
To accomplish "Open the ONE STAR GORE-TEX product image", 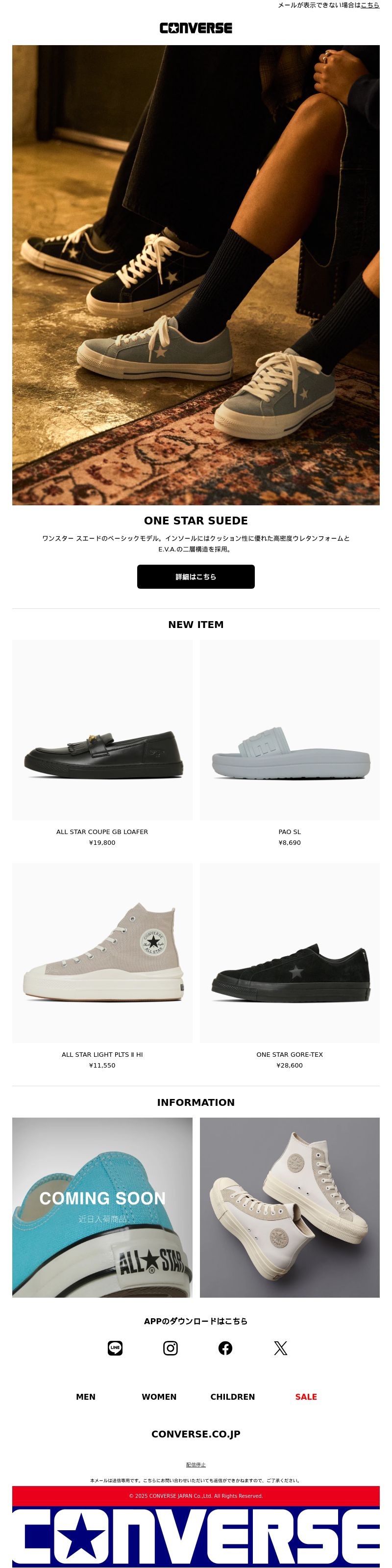I will (290, 953).
